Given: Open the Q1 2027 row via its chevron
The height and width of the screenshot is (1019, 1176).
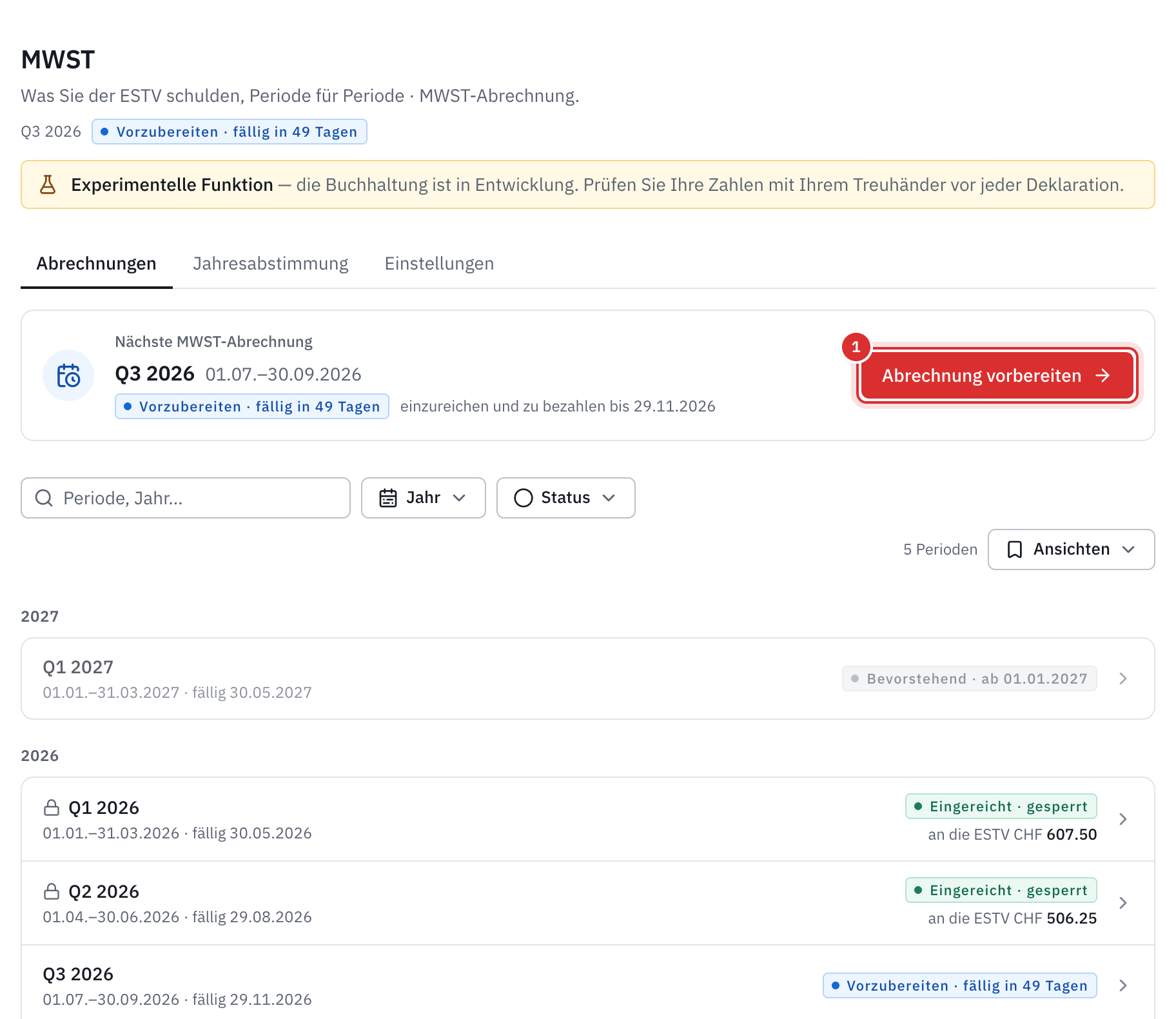Looking at the screenshot, I should coord(1123,678).
